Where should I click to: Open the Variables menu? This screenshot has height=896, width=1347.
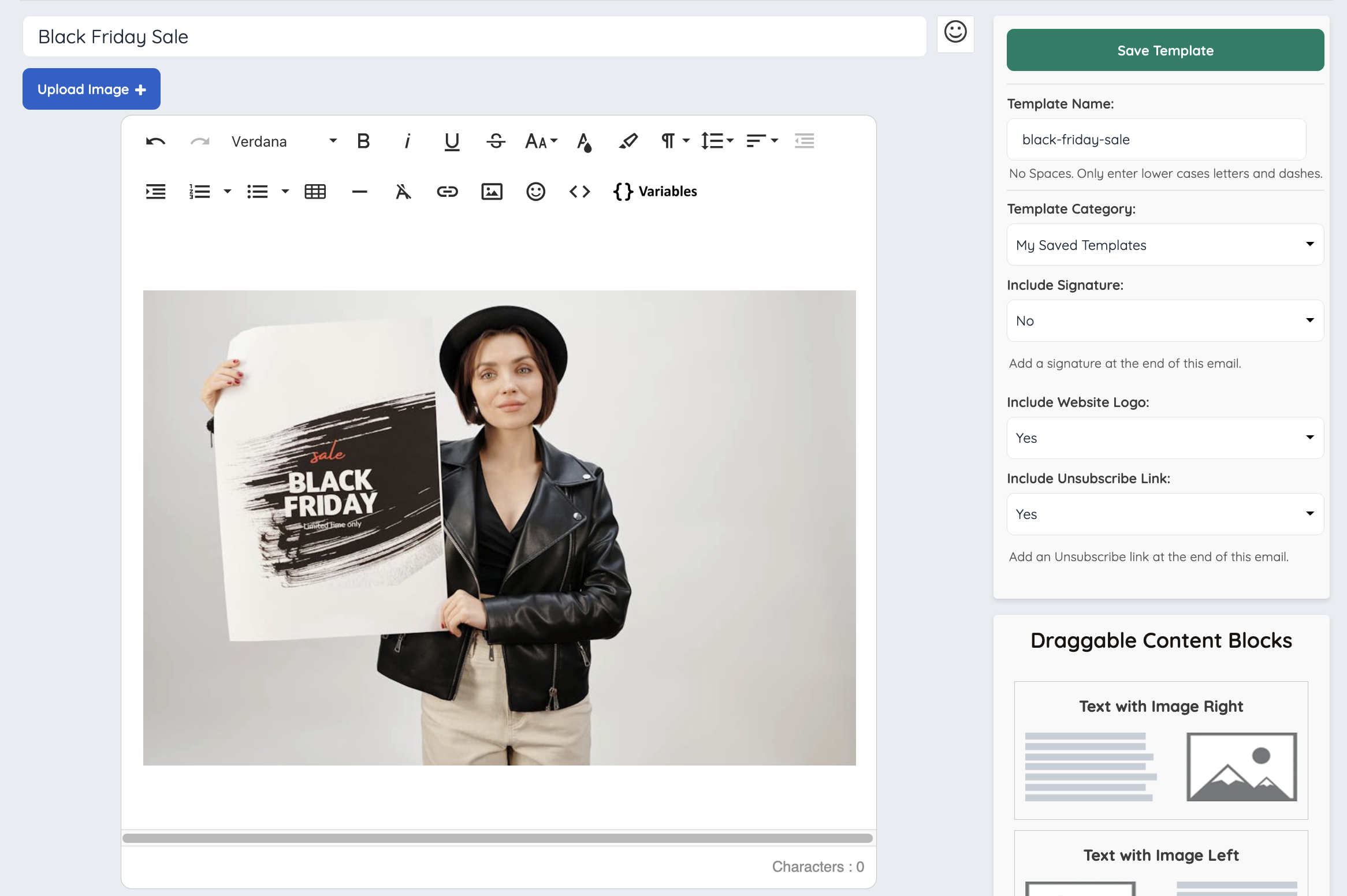(x=655, y=192)
